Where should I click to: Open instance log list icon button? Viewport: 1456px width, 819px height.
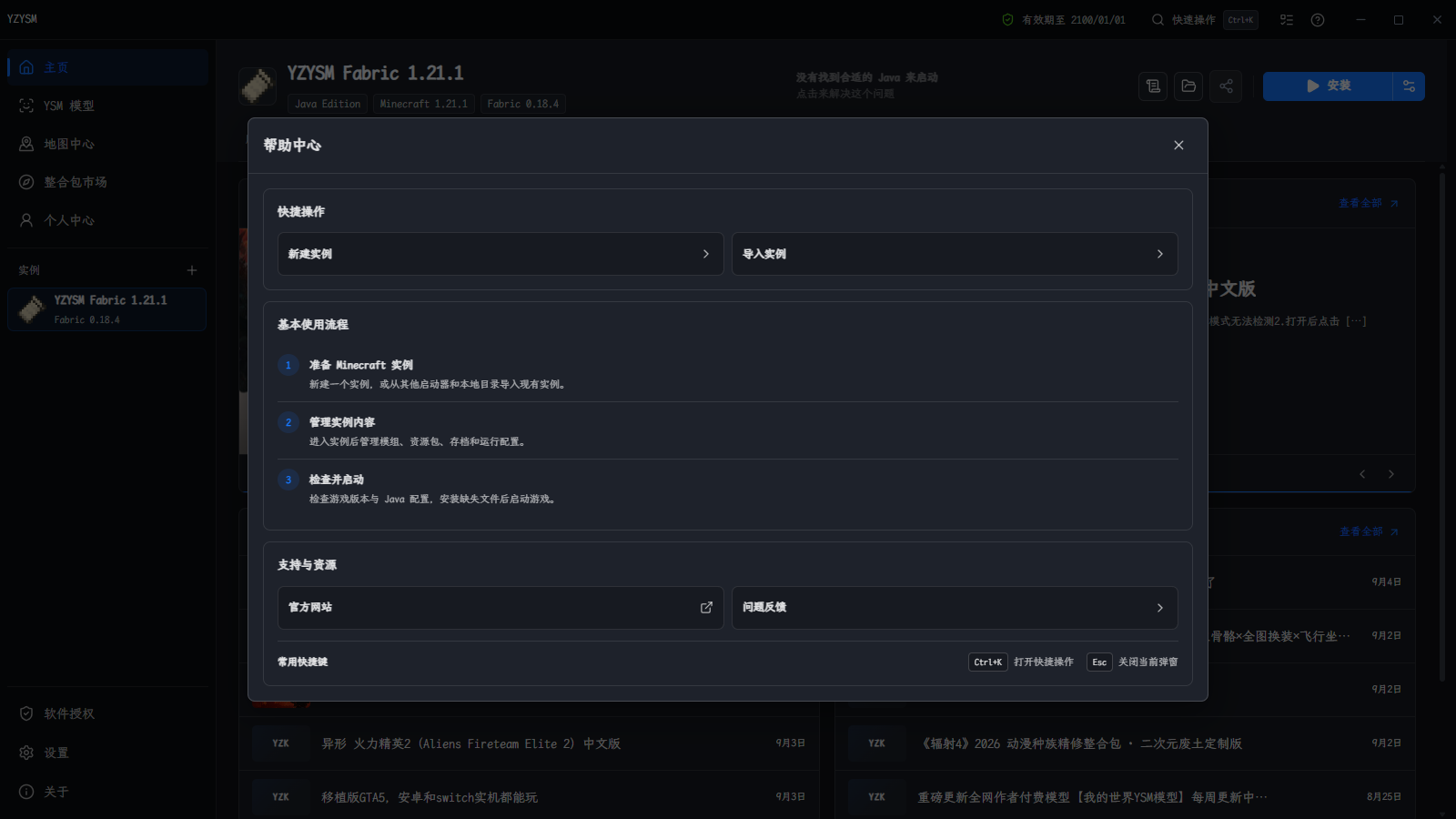(x=1153, y=86)
